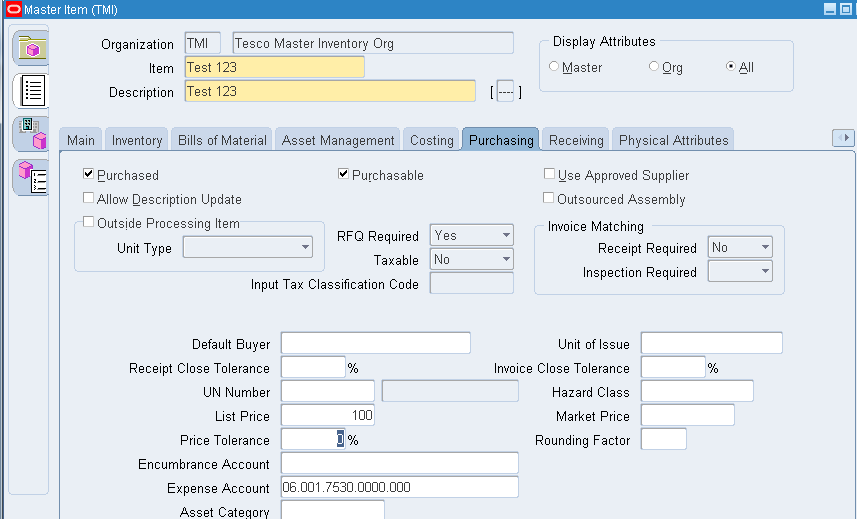Click the List Price field
857x519 pixels.
click(328, 415)
